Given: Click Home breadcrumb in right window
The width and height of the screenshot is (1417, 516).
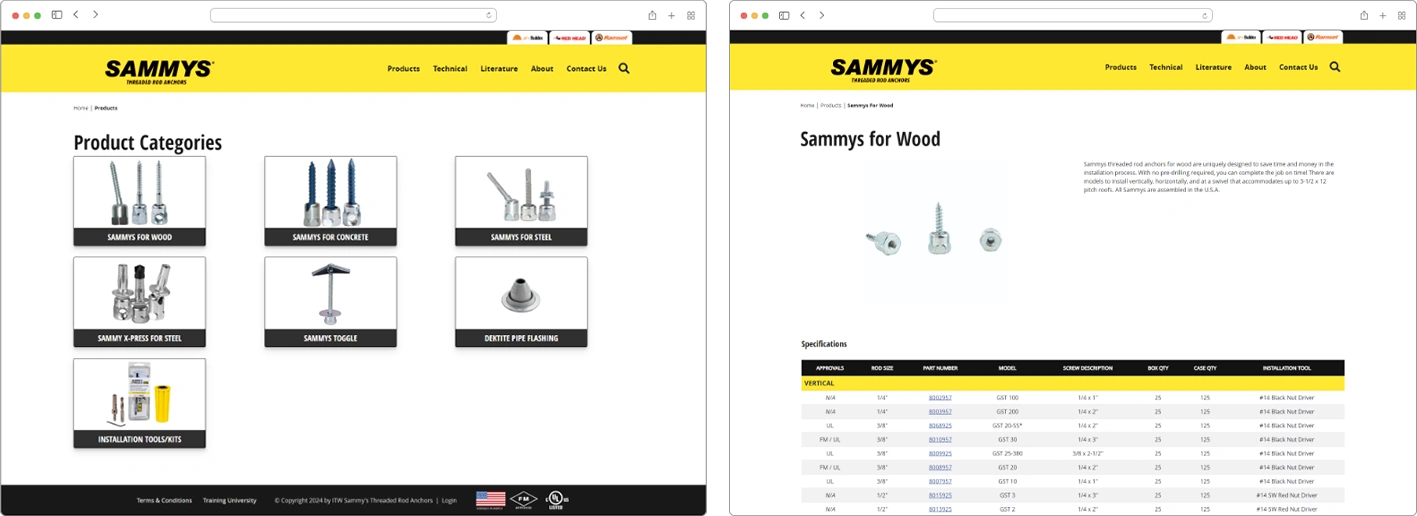Looking at the screenshot, I should point(807,105).
